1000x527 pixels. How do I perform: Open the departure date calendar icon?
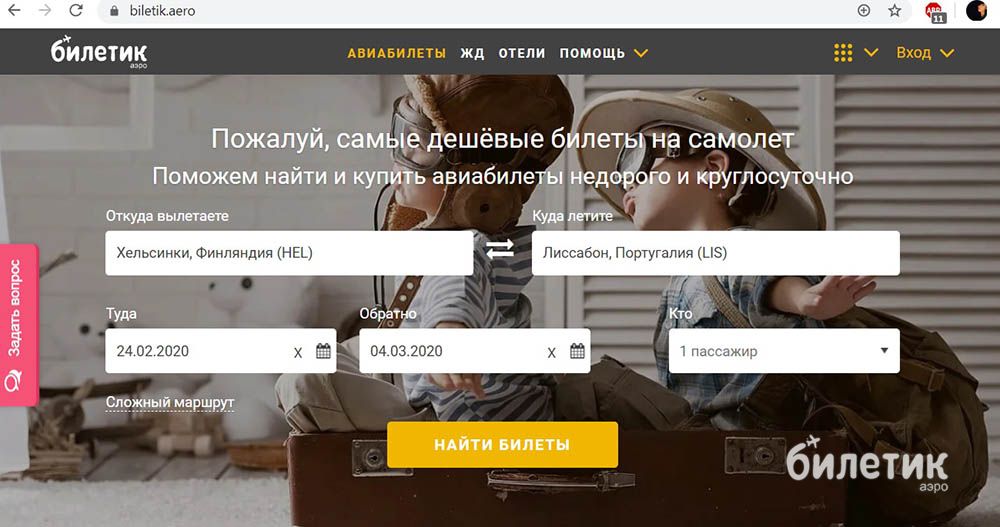(x=323, y=350)
